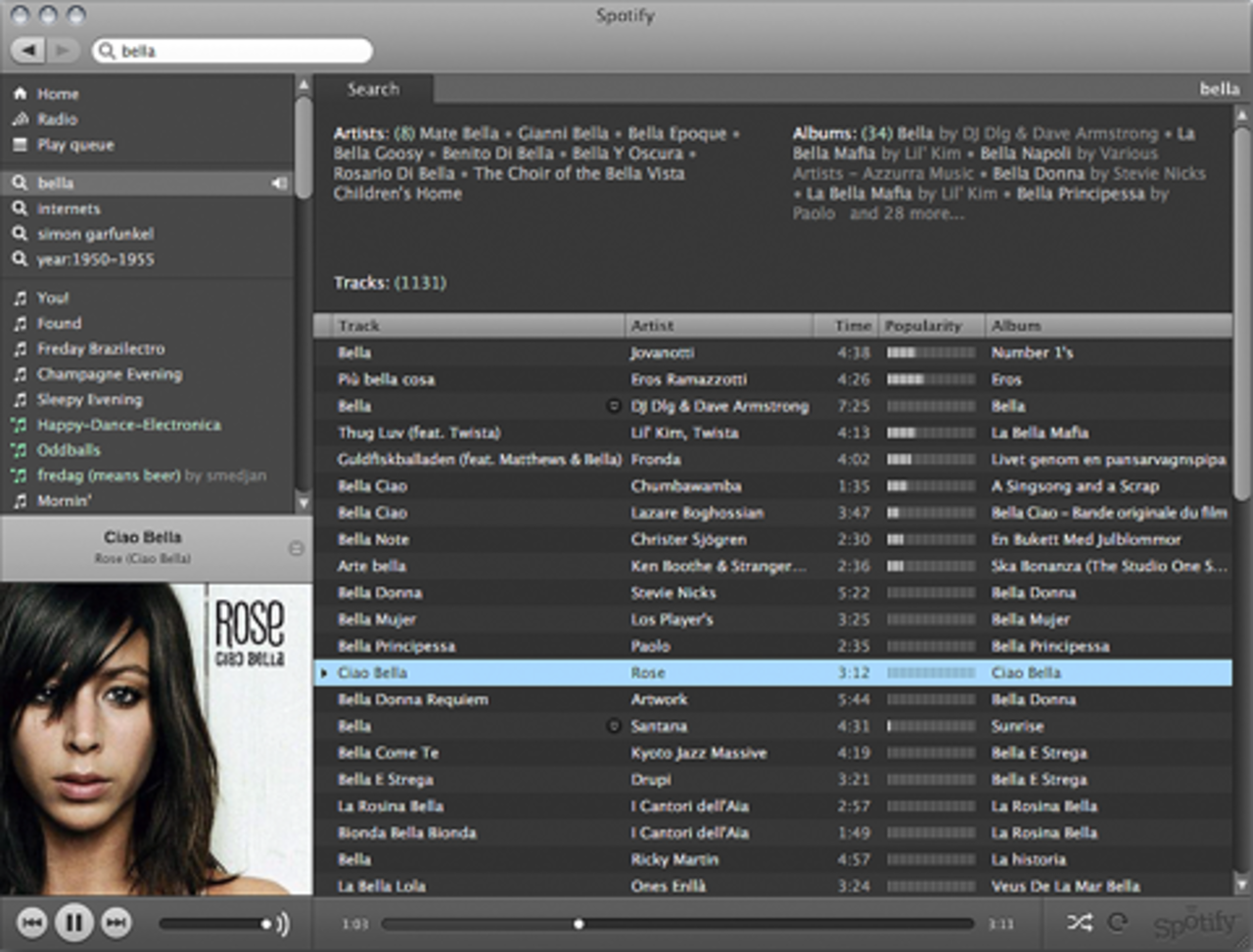Screen dimensions: 1253x952
Task: Select Home in the sidebar
Action: pyautogui.click(x=57, y=94)
